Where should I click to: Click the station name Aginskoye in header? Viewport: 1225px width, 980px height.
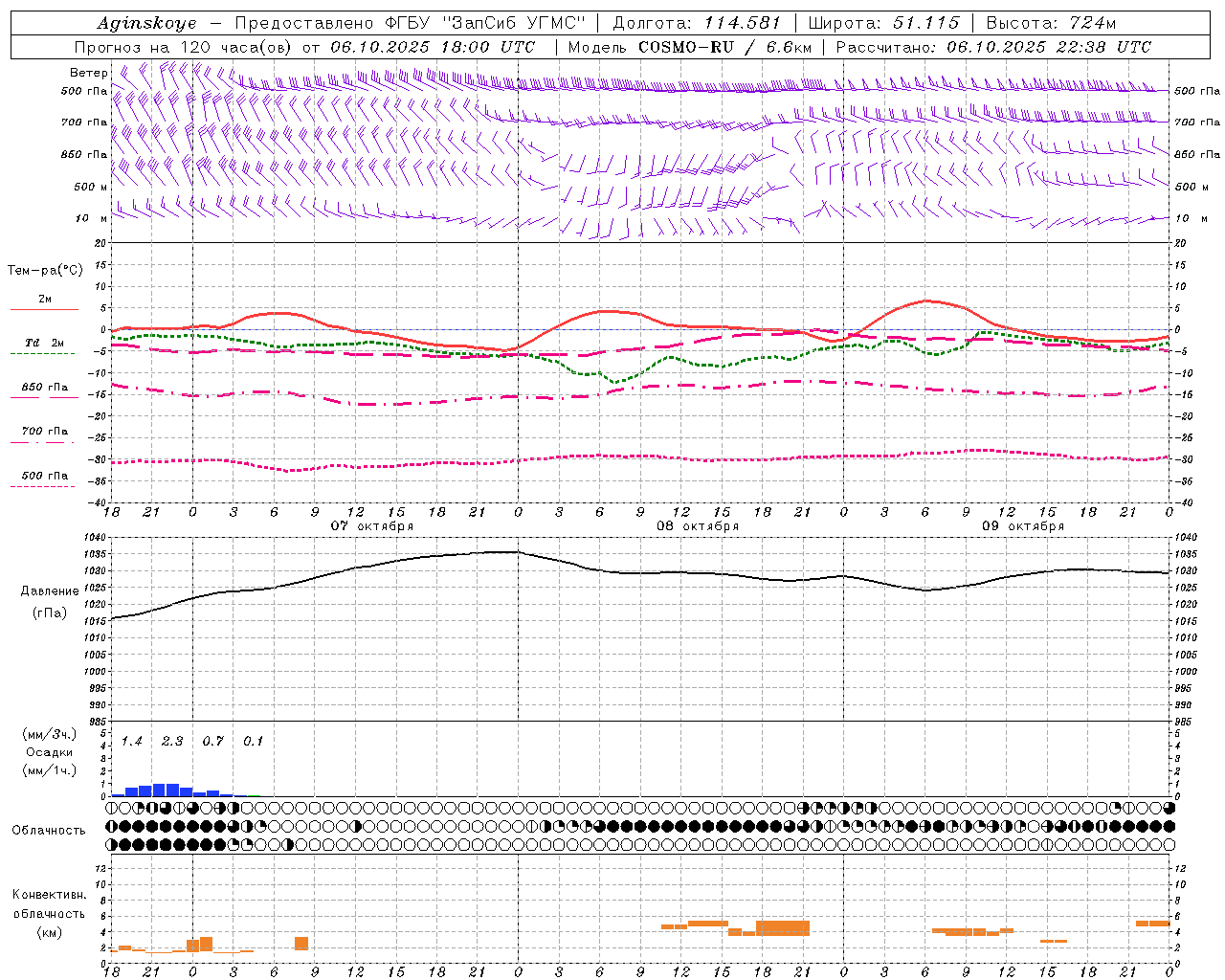click(146, 23)
